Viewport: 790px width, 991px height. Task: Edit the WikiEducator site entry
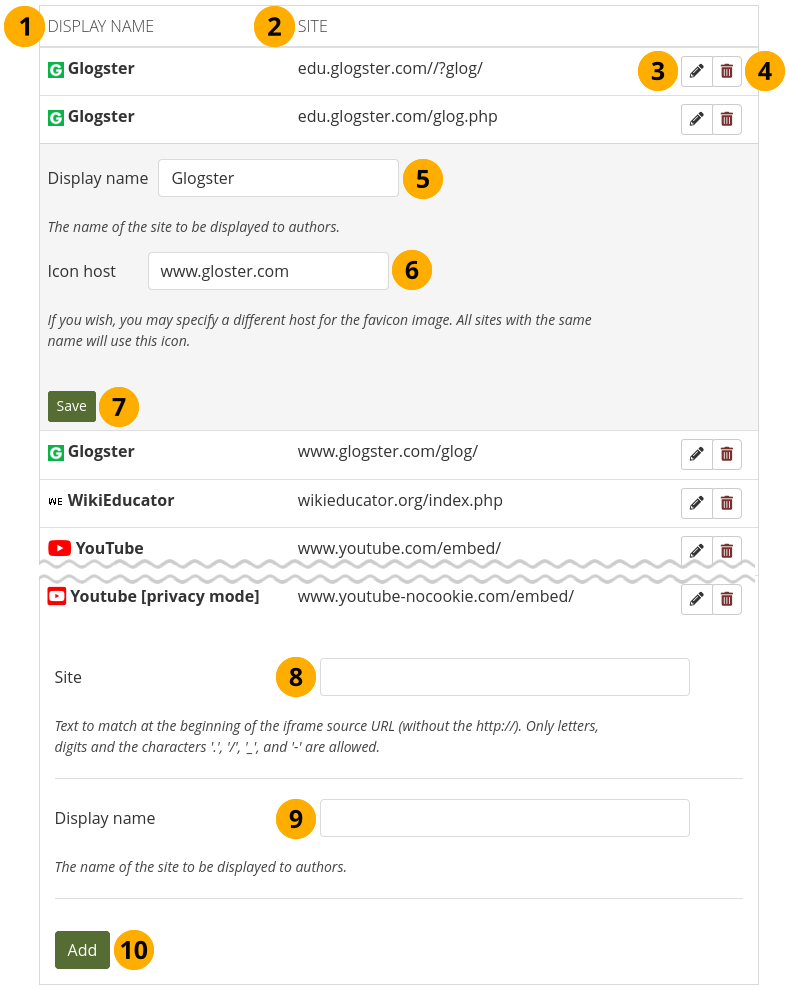(x=697, y=503)
